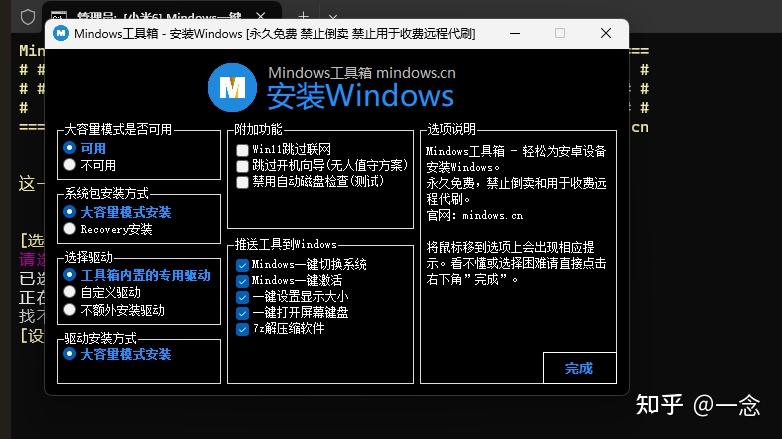The image size is (782, 439).
Task: Click the 官网: mindows.cn text
Action: pos(475,216)
